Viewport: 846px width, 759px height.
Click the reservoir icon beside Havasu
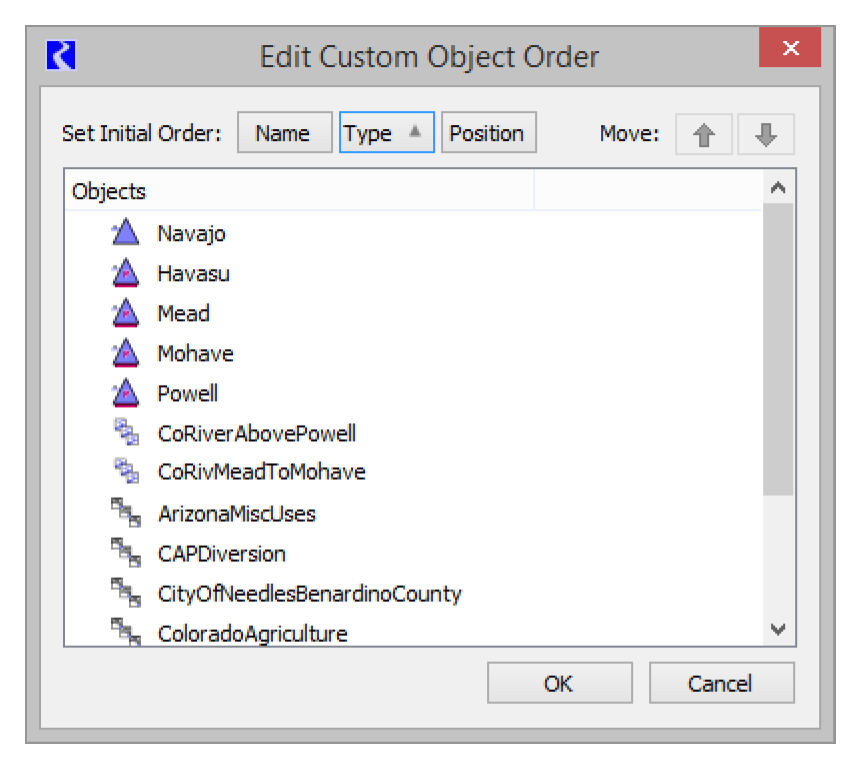click(x=124, y=274)
